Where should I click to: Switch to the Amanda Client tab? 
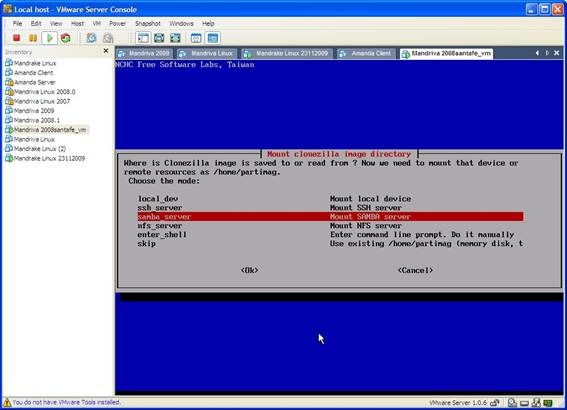[366, 54]
